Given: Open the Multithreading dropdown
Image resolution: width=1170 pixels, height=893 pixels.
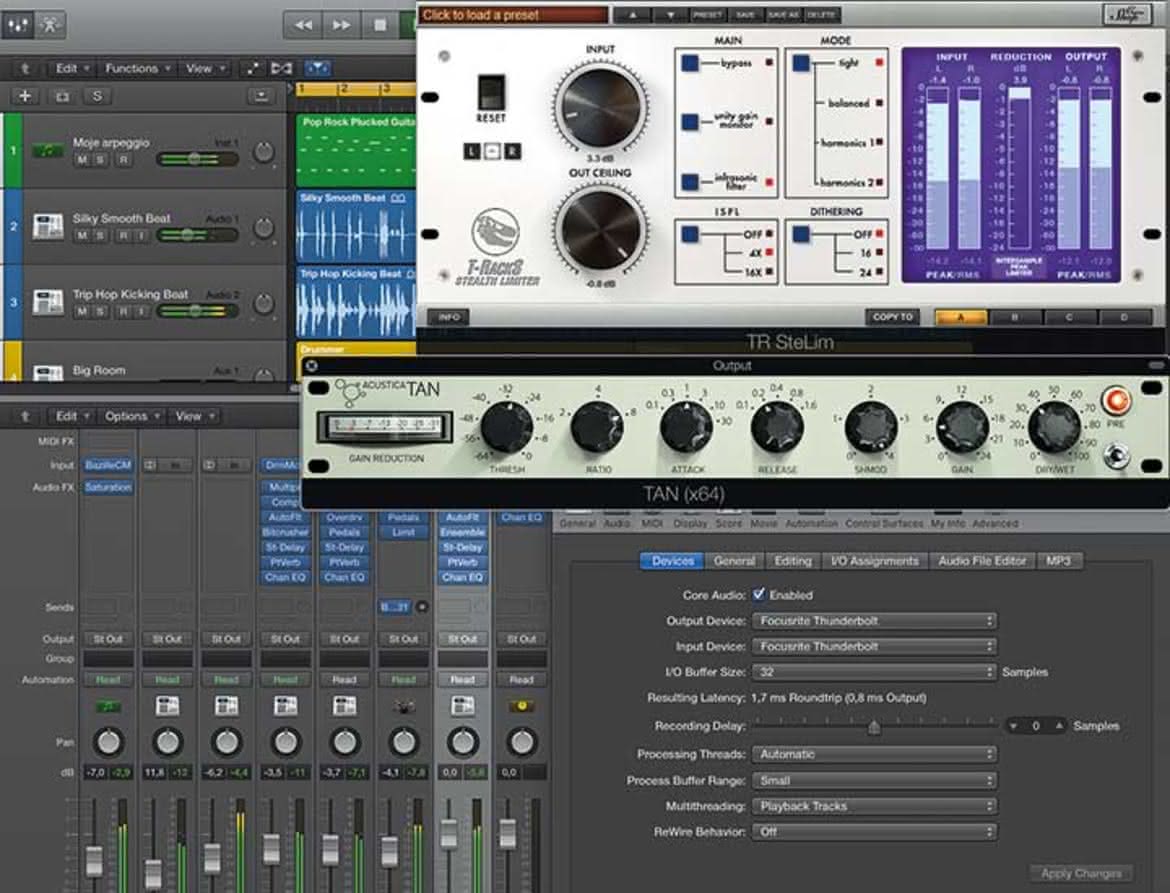Looking at the screenshot, I should pos(875,806).
